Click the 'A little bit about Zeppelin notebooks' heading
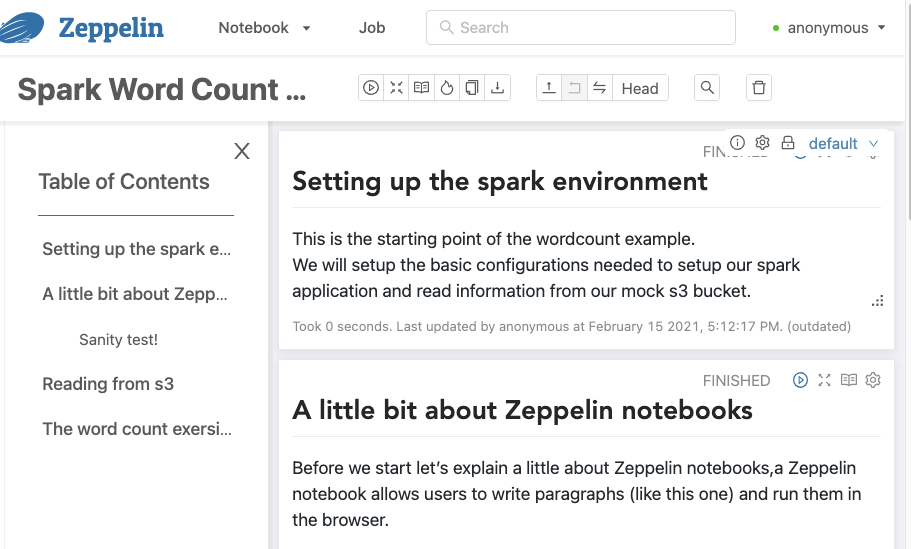Viewport: 911px width, 549px height. 522,410
